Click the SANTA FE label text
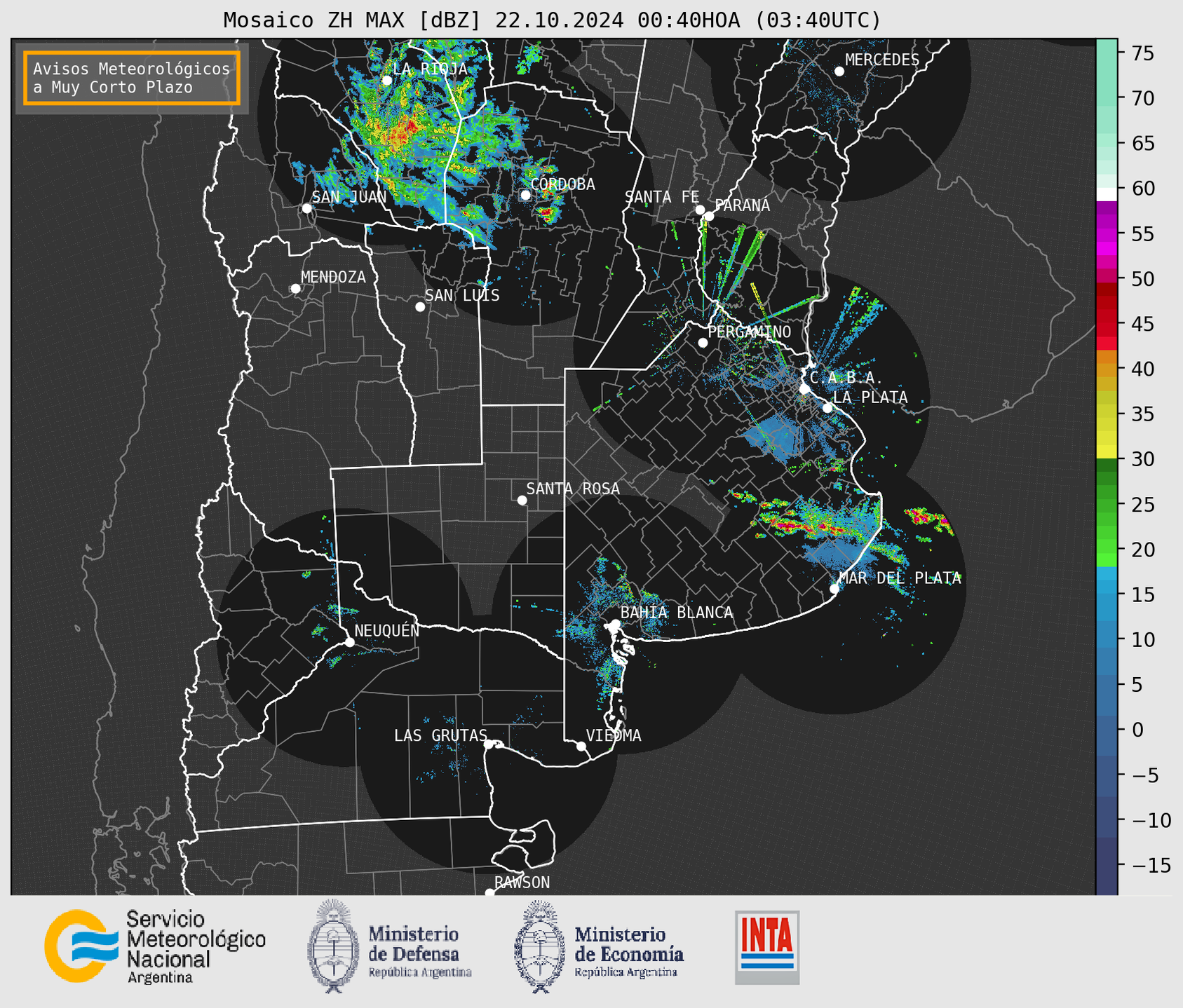Viewport: 1183px width, 1008px height. point(662,197)
